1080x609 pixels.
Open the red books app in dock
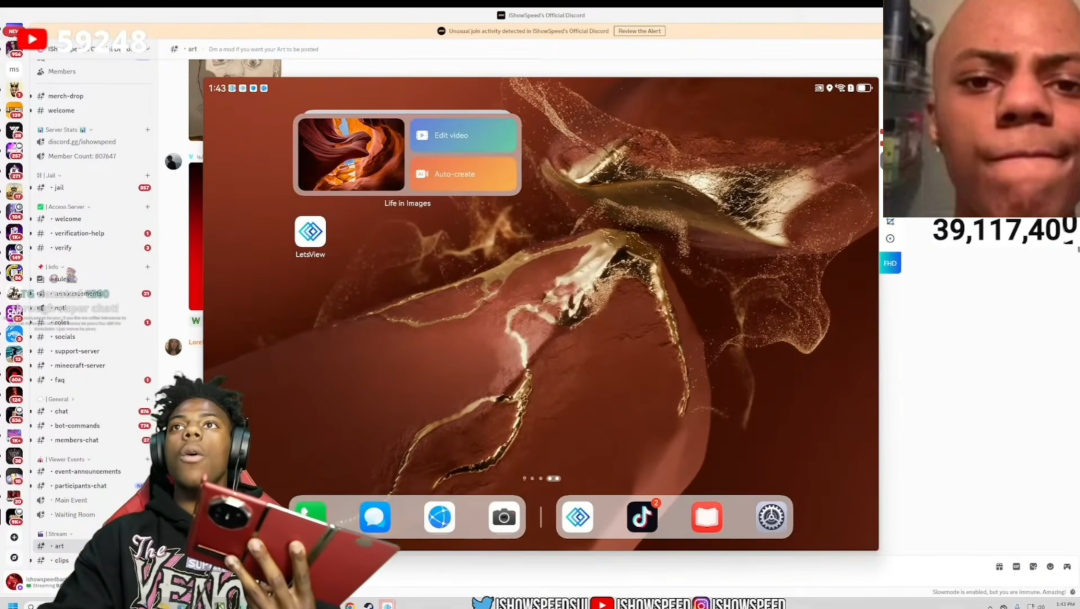tap(707, 517)
